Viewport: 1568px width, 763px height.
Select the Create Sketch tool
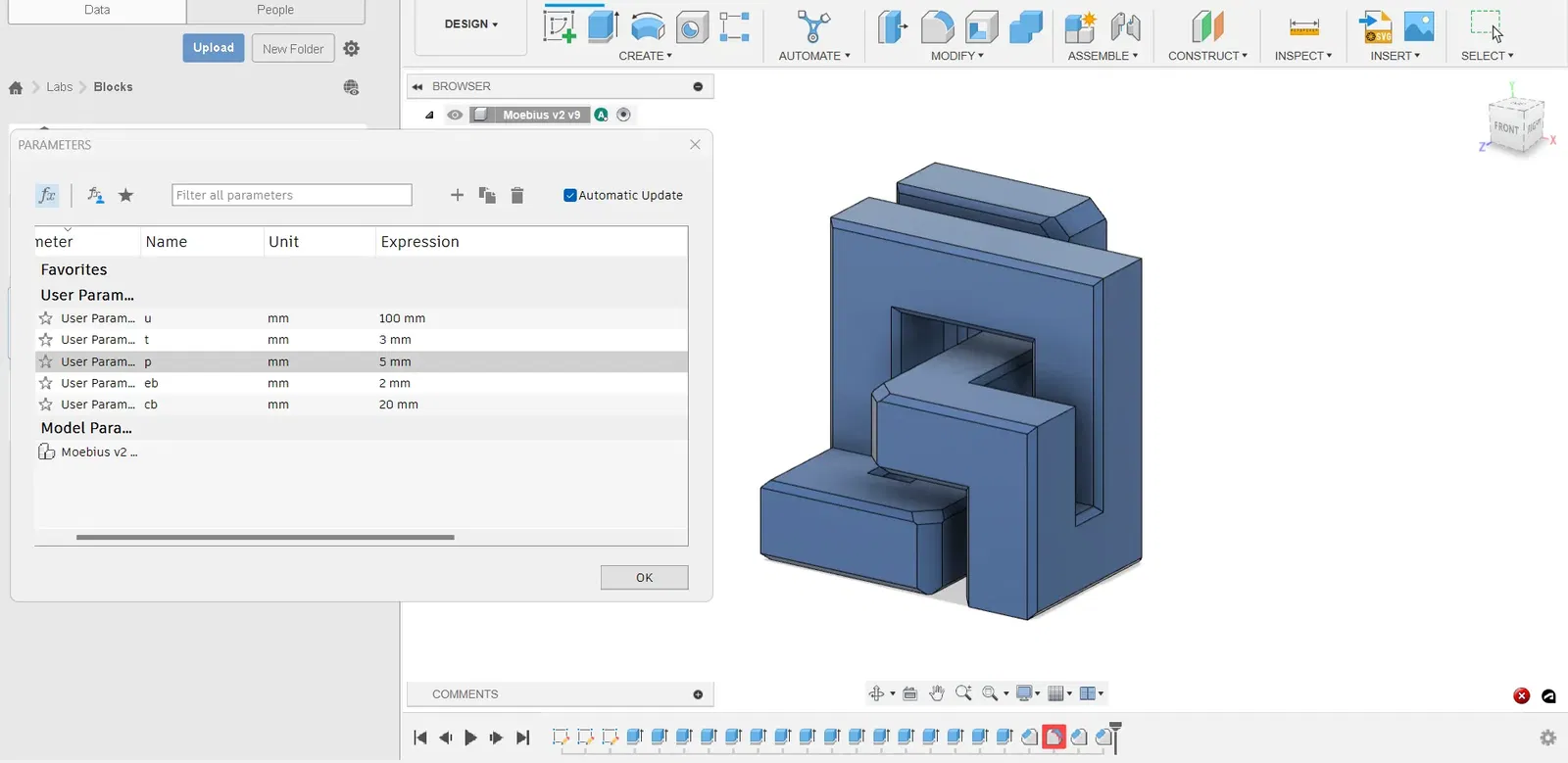pos(560,26)
